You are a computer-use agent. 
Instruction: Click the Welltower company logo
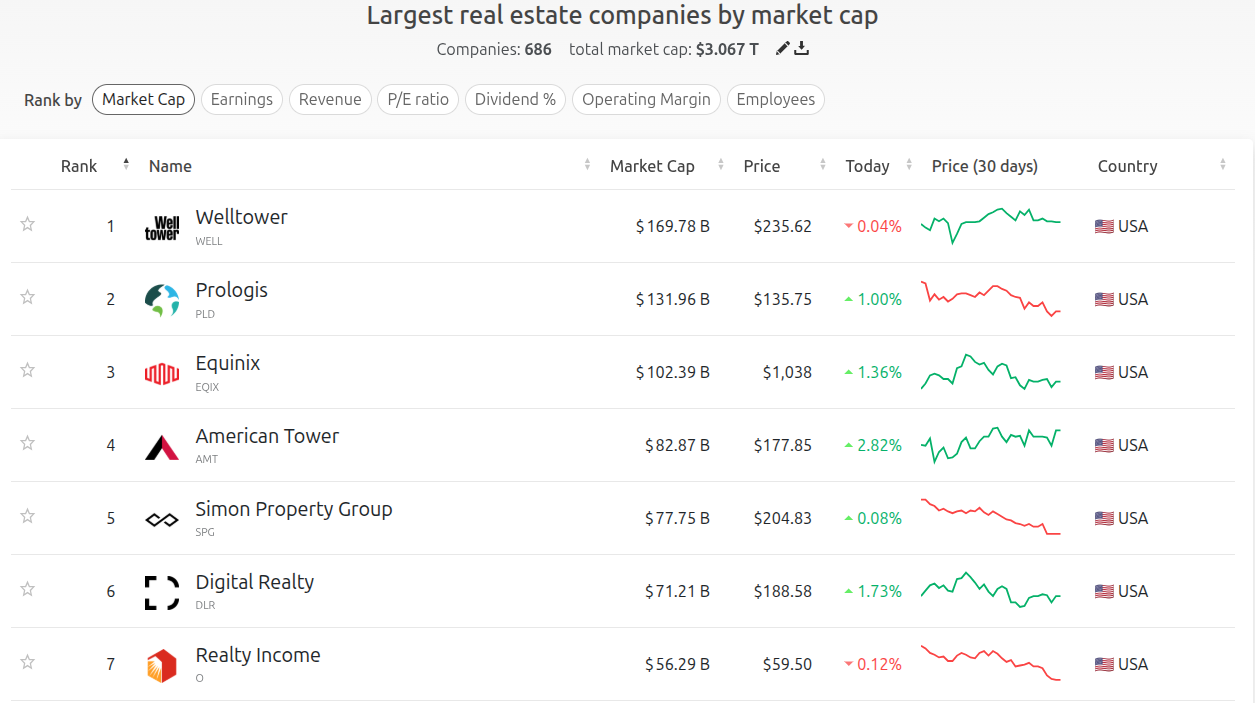click(x=162, y=228)
